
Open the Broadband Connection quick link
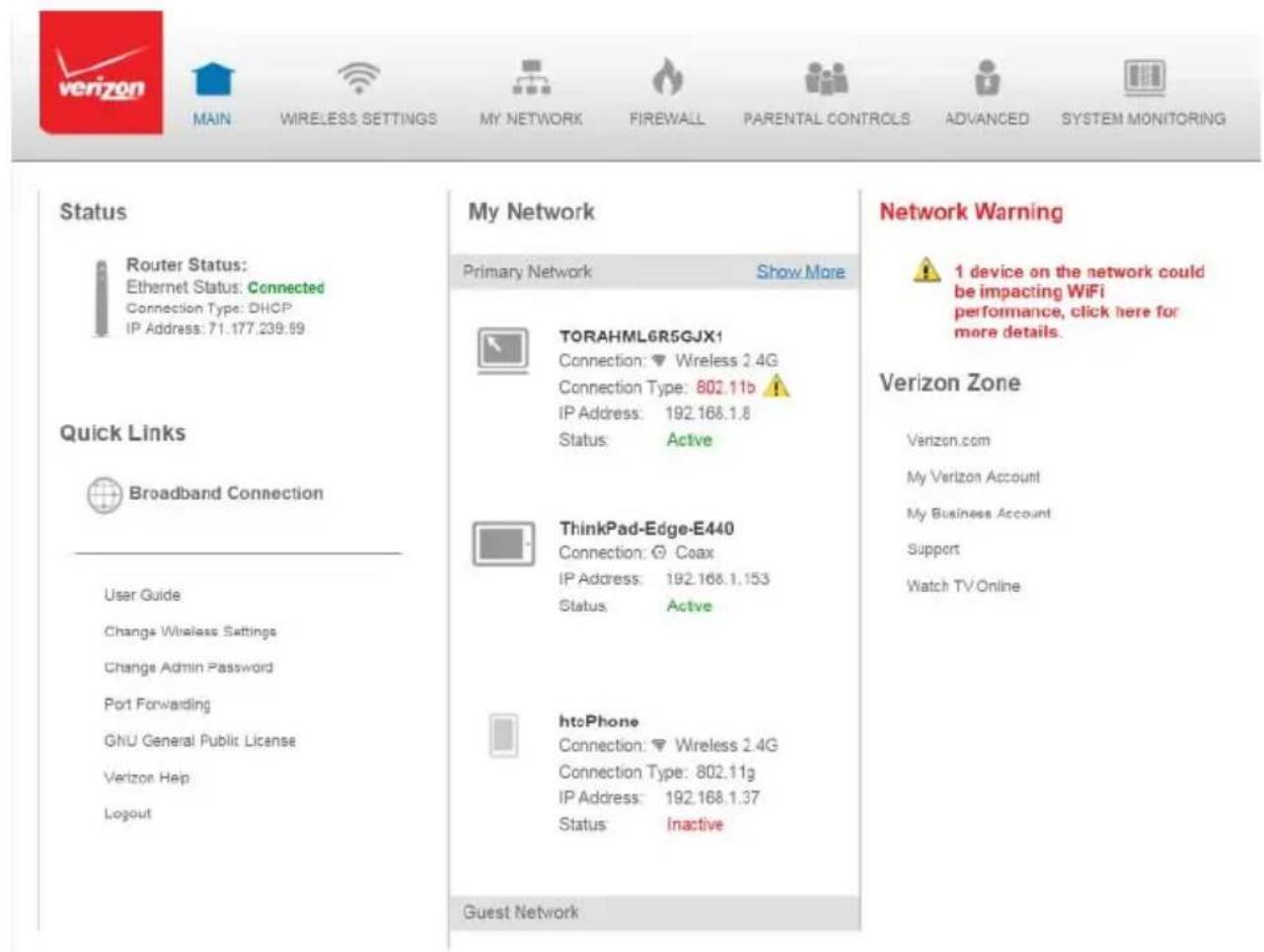(226, 493)
